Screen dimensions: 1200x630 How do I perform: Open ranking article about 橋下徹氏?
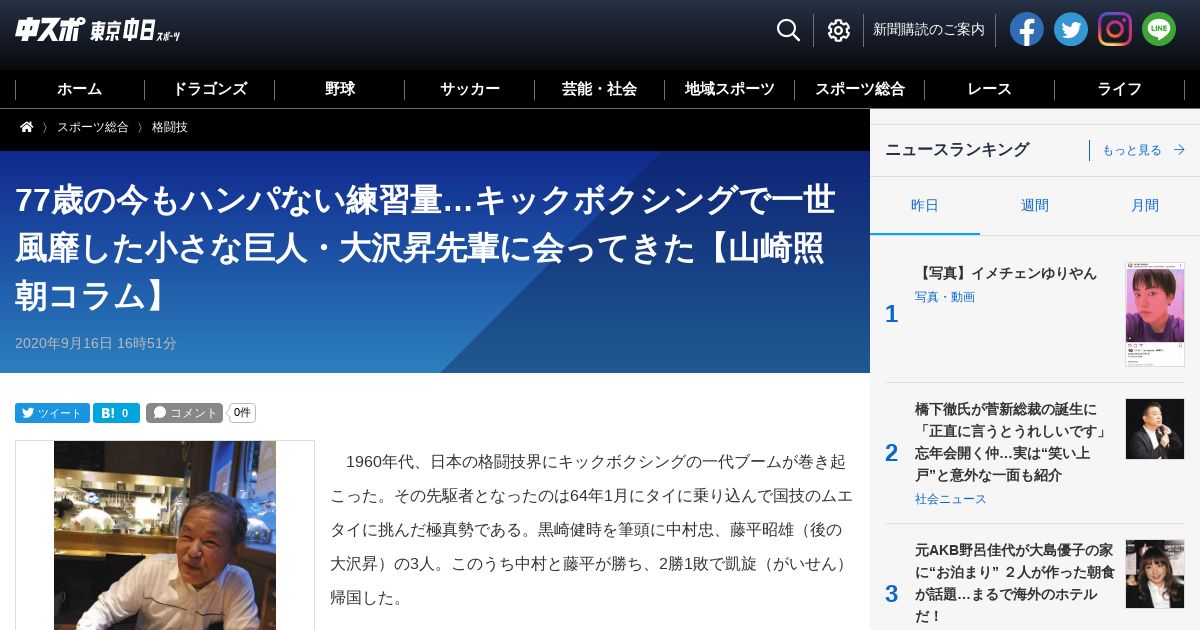pos(1013,442)
